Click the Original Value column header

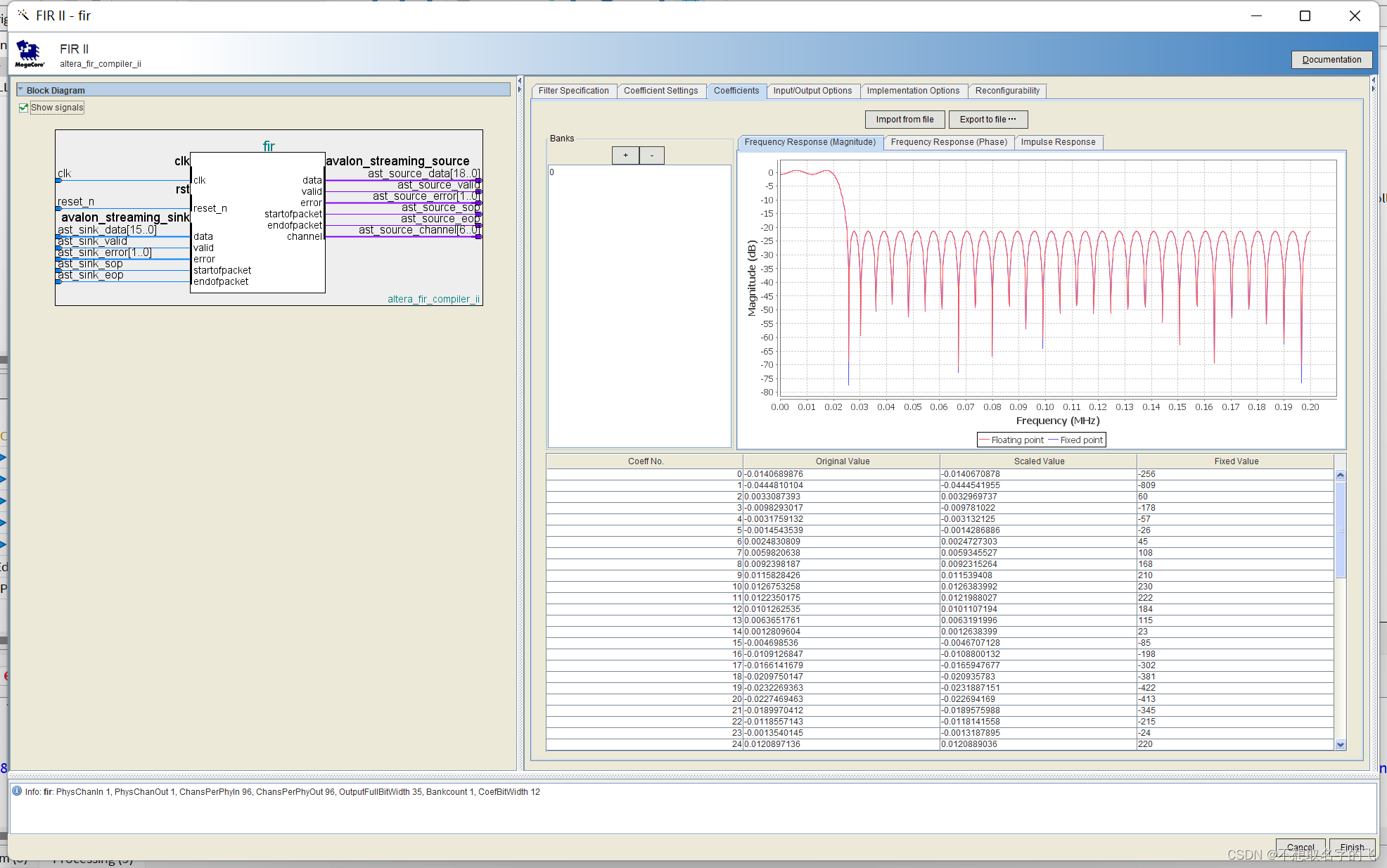(842, 461)
